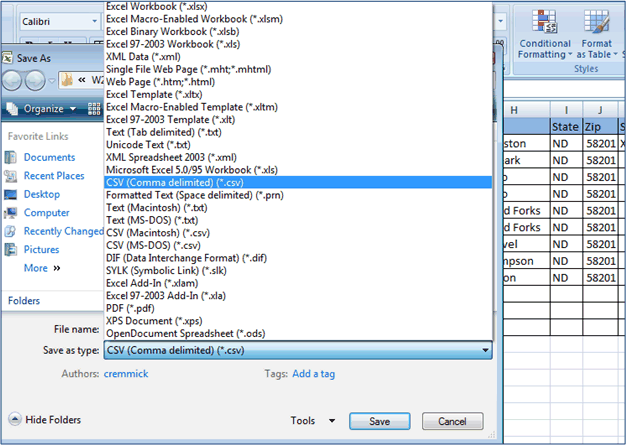
Task: Choose PDF (*.pdf) file type
Action: (x=298, y=308)
